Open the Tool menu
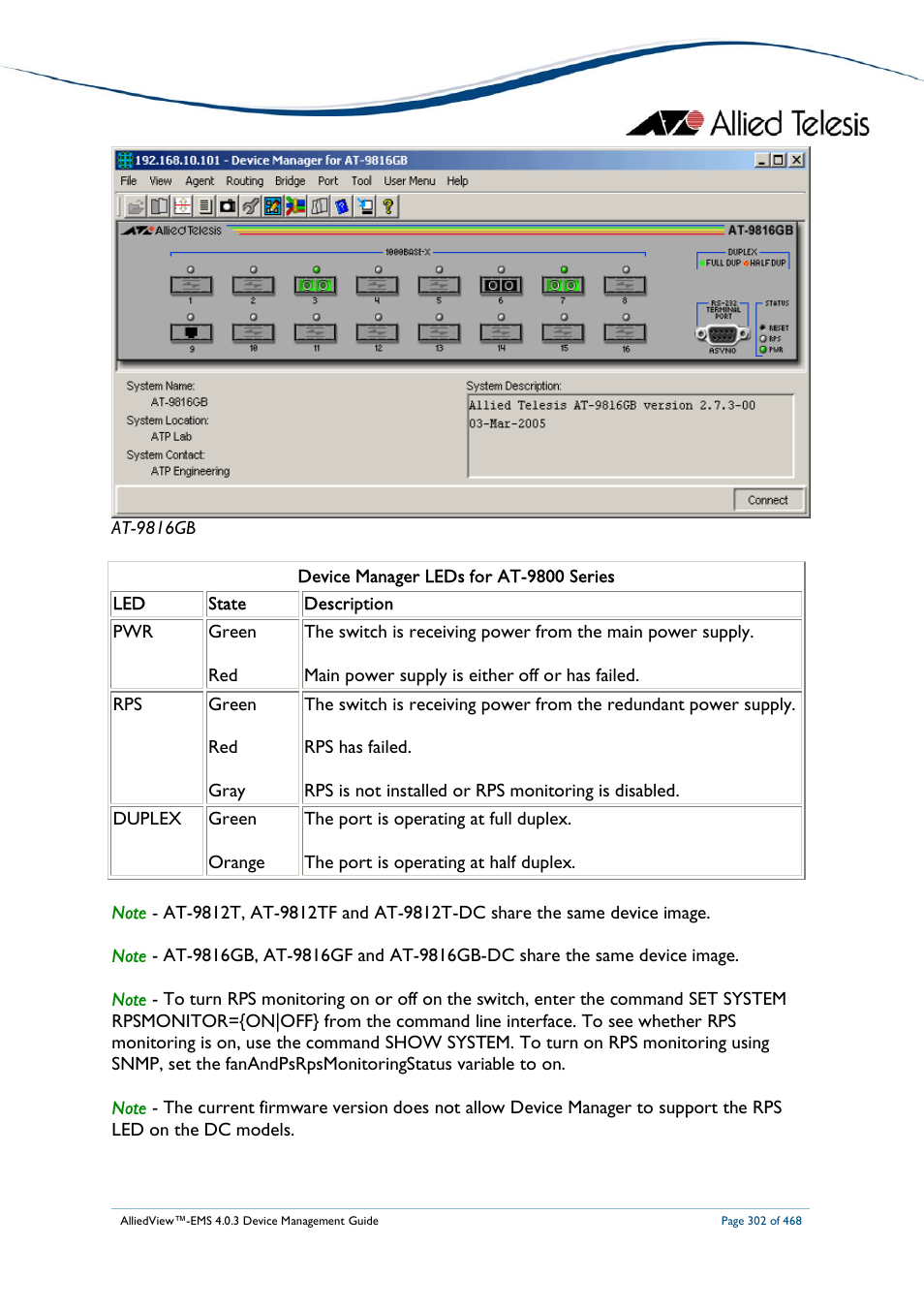924x1309 pixels. [361, 181]
